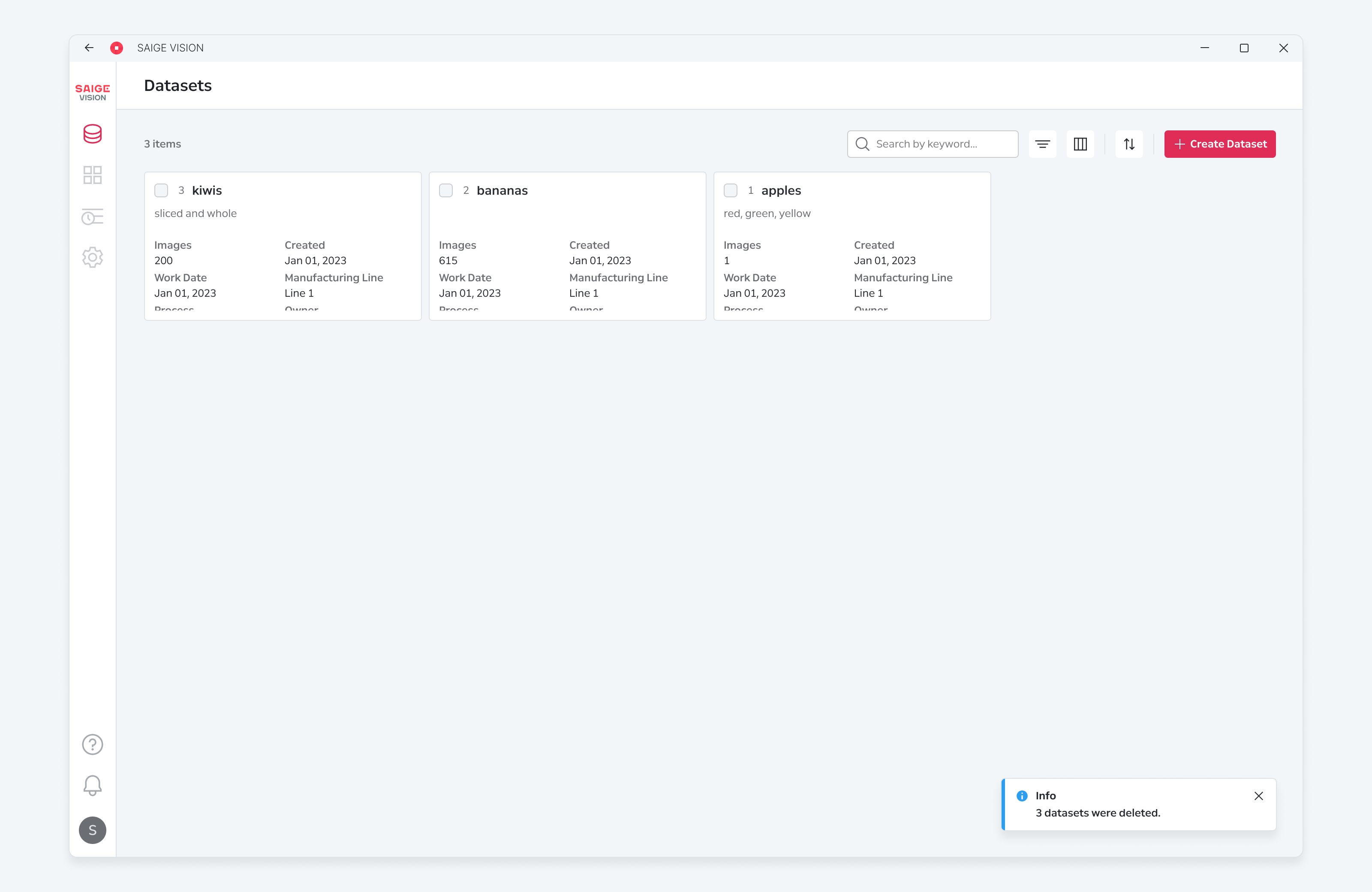Dismiss the Info datasets deleted notification
Viewport: 1372px width, 892px height.
[1258, 796]
